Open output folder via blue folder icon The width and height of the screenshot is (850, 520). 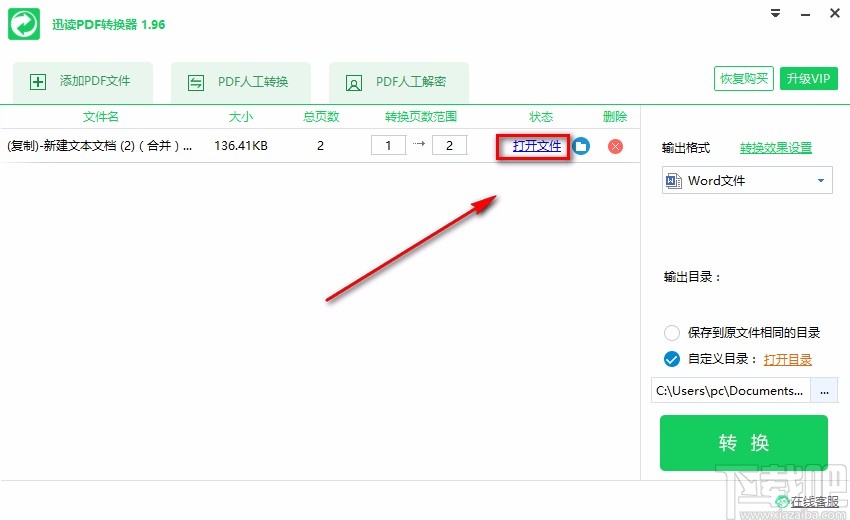pos(581,146)
